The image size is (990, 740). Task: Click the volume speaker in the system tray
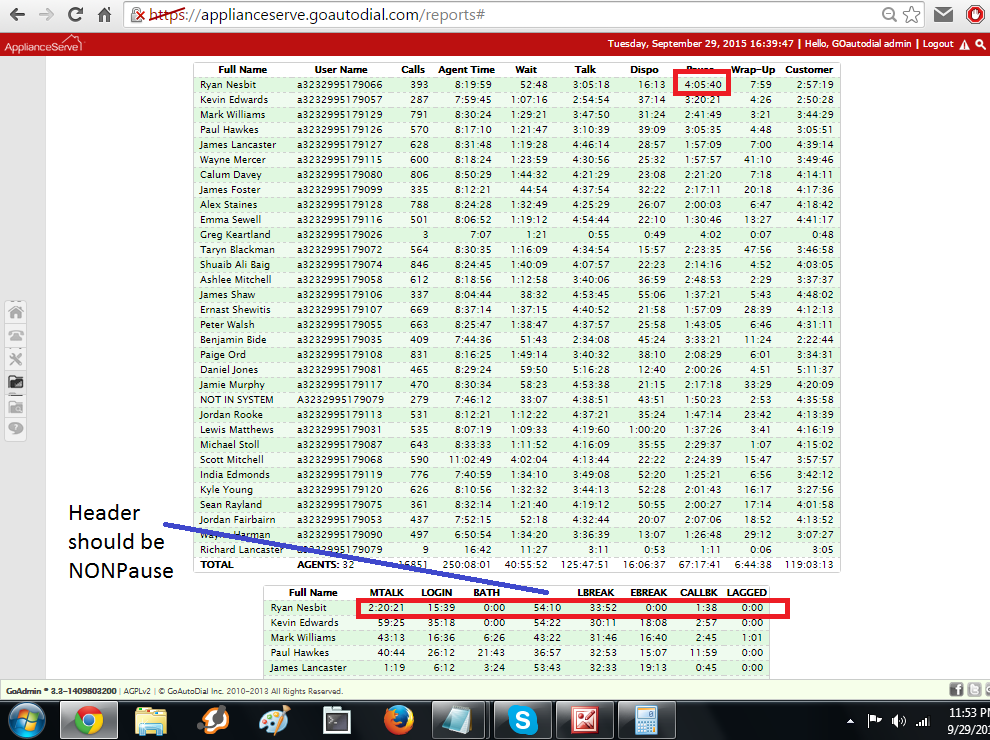[898, 721]
